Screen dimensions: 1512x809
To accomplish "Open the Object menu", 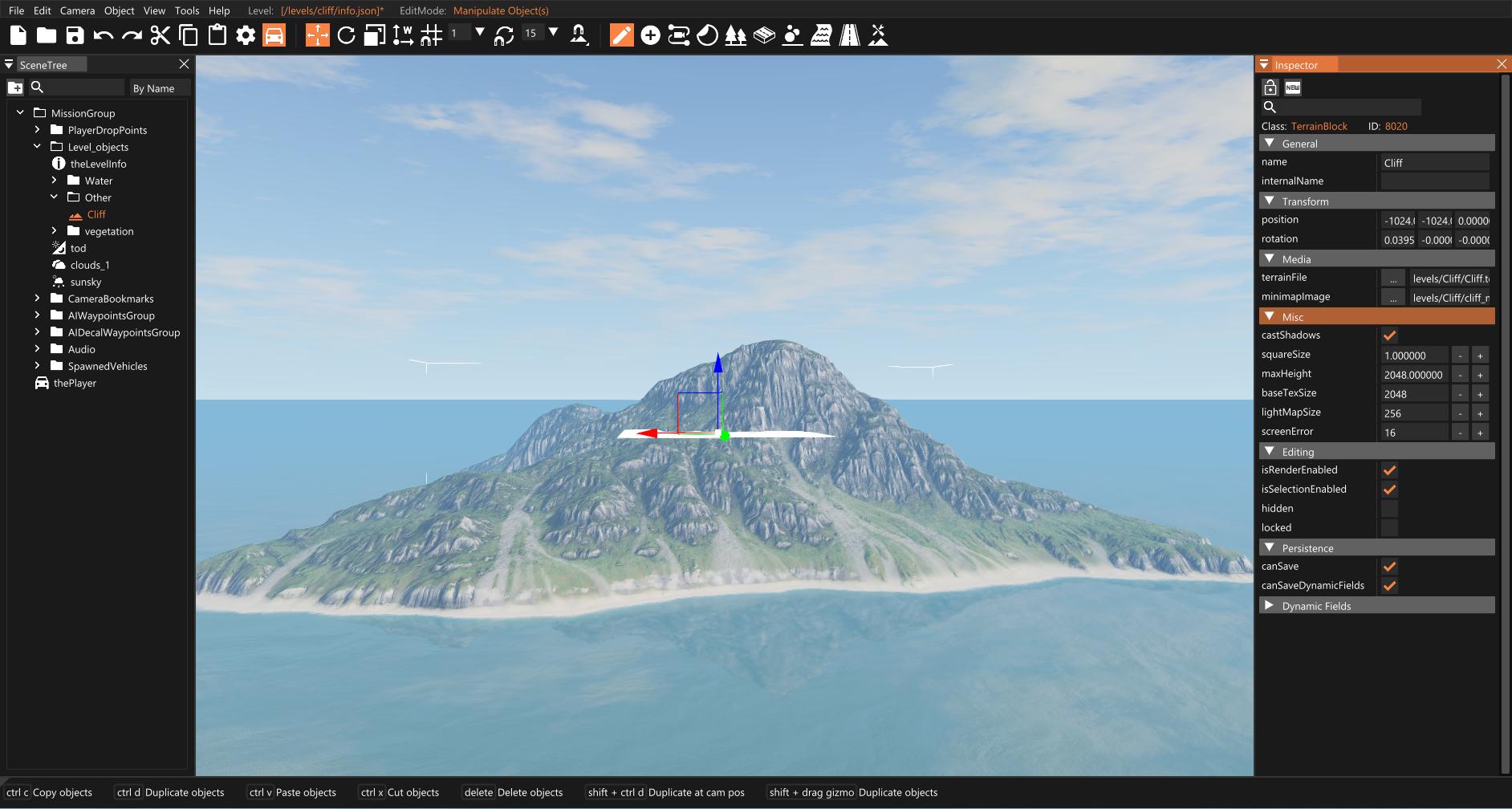I will click(119, 10).
